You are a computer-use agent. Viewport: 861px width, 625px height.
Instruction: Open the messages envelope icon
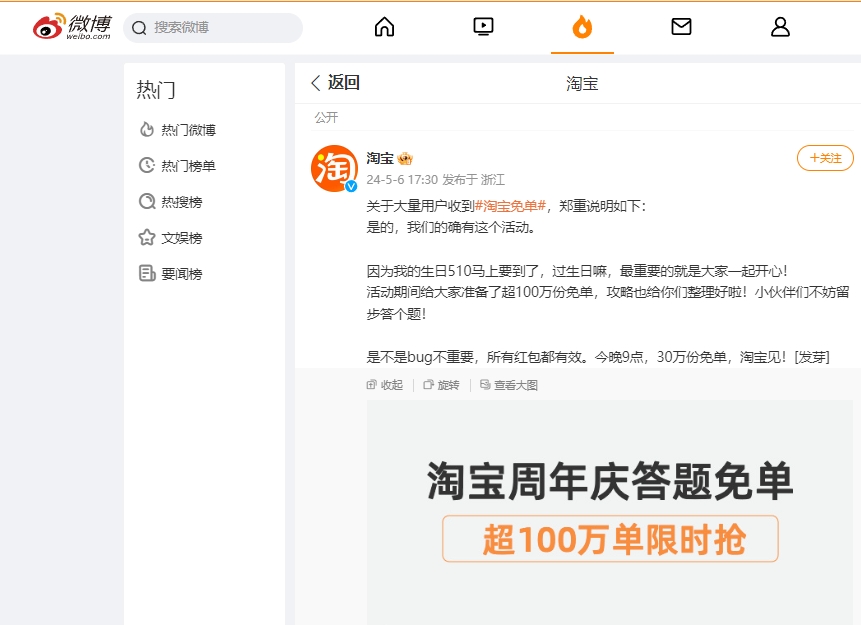681,26
